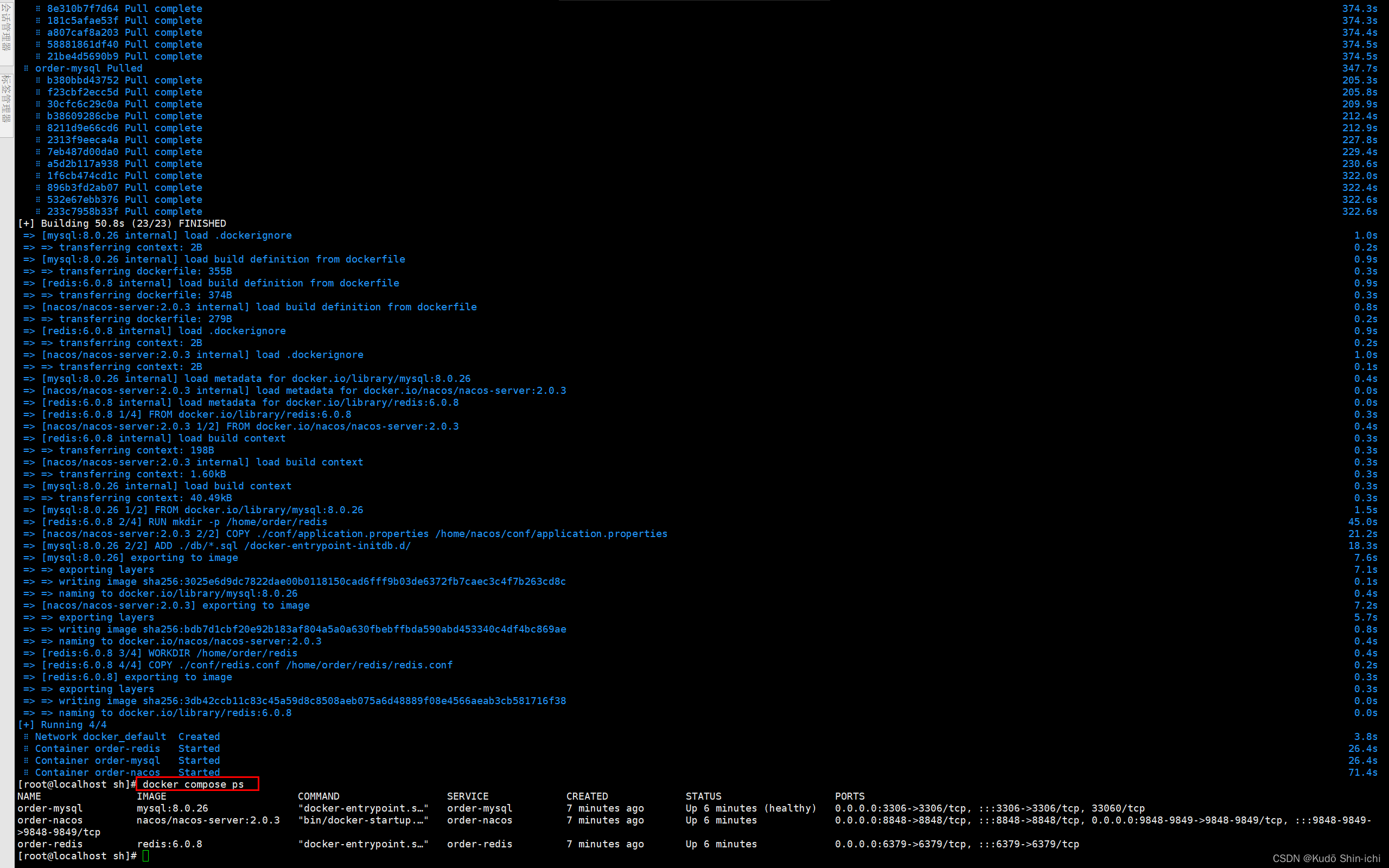
Task: Click the terminal cursor at the last prompt
Action: (x=146, y=856)
